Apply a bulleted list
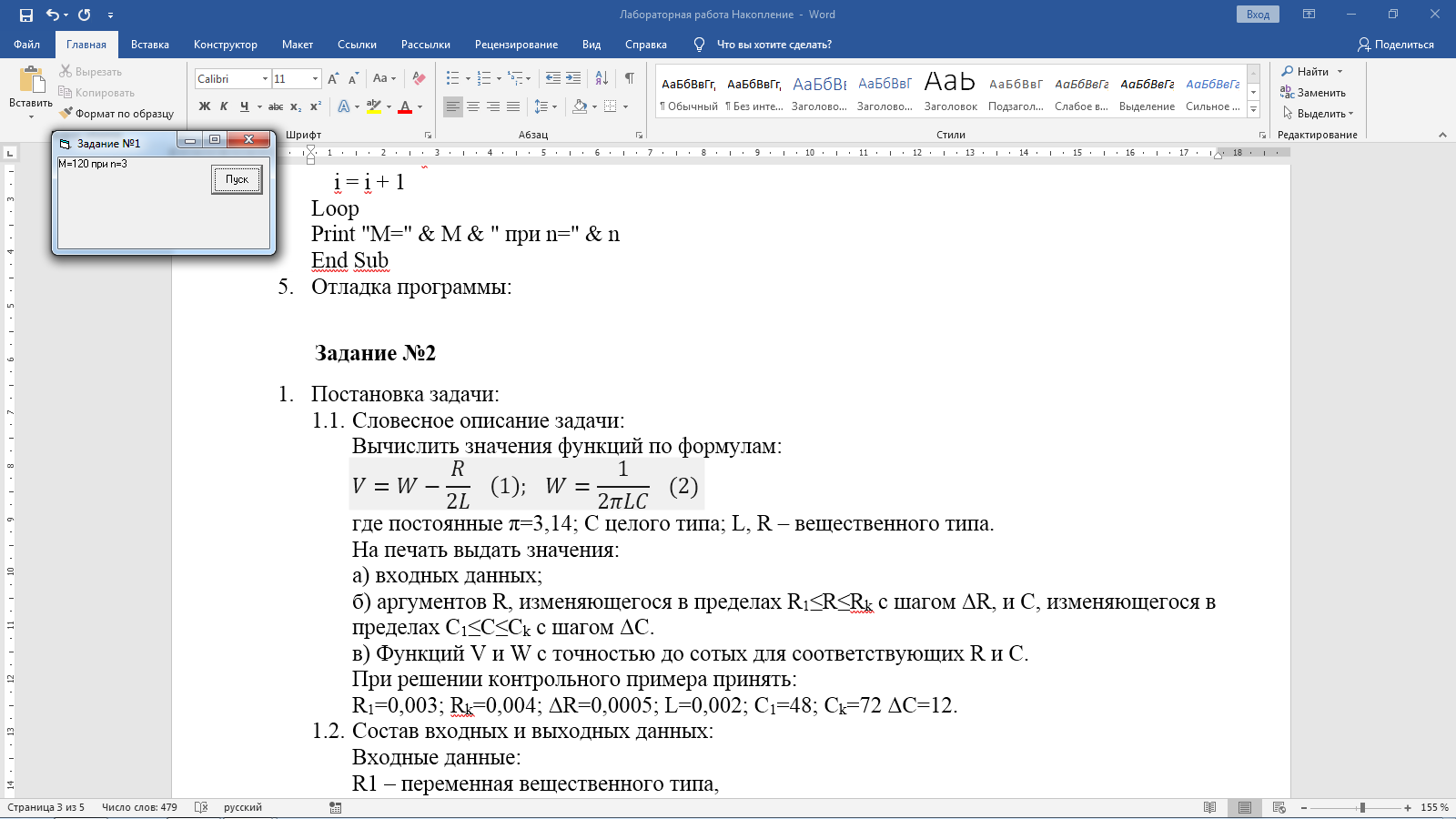Viewport: 1456px width, 819px height. [453, 78]
